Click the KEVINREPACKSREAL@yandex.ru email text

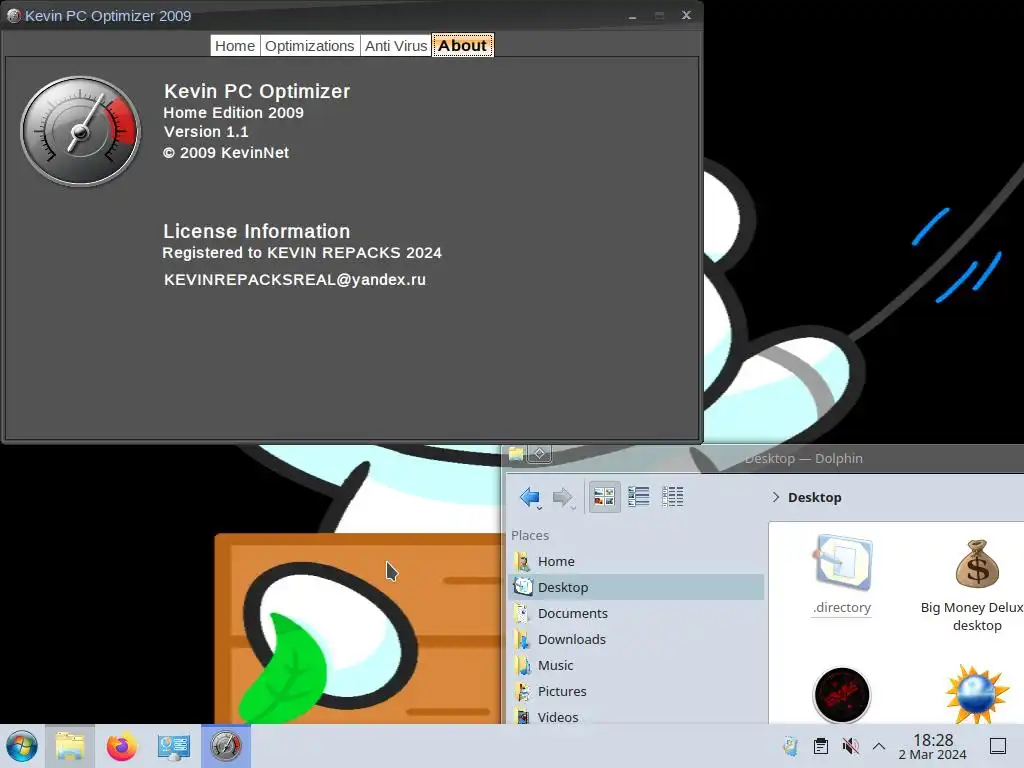[x=295, y=280]
